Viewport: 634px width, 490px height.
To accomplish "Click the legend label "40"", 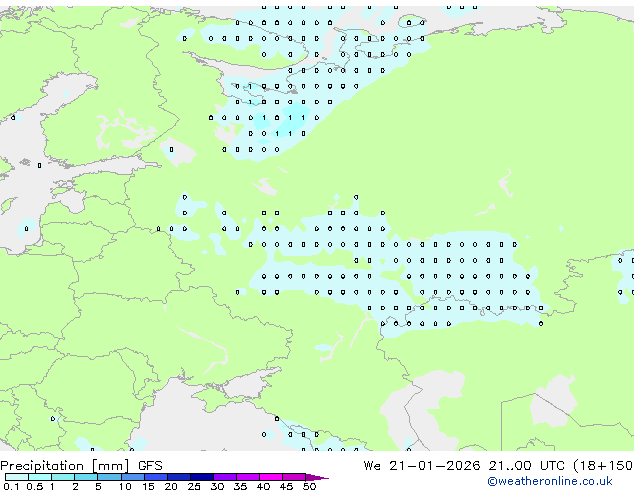I will 263,486.
